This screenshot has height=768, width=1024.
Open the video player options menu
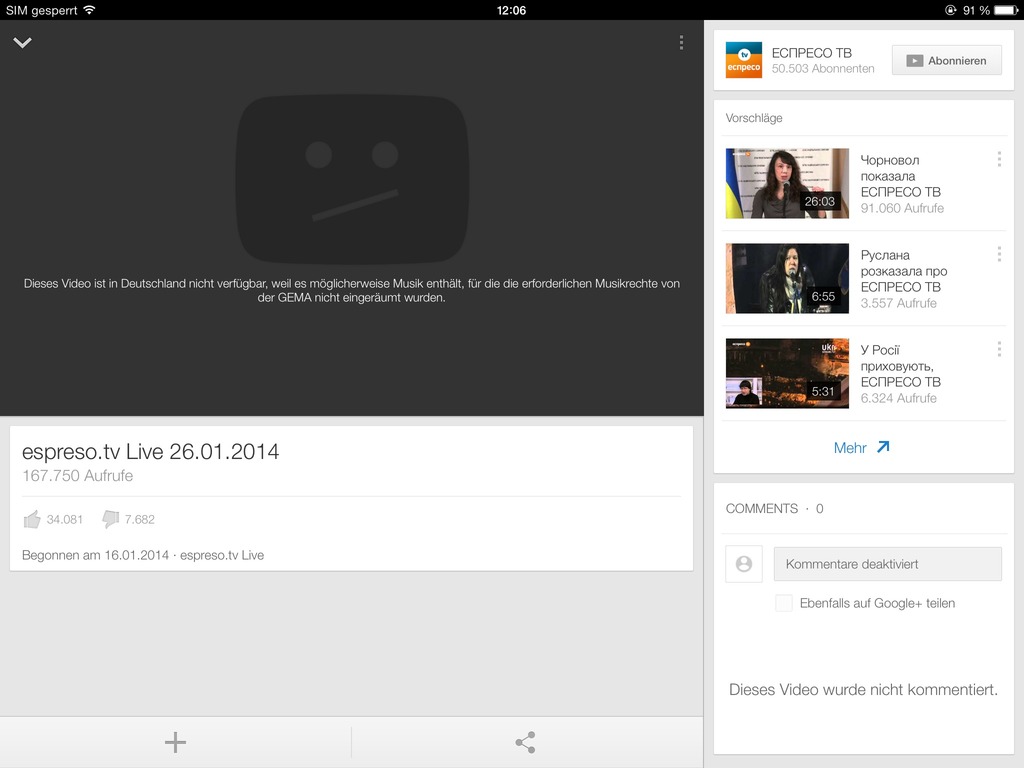point(681,42)
